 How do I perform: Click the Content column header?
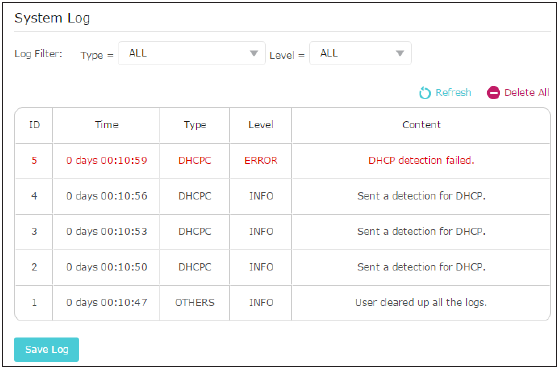tap(421, 125)
